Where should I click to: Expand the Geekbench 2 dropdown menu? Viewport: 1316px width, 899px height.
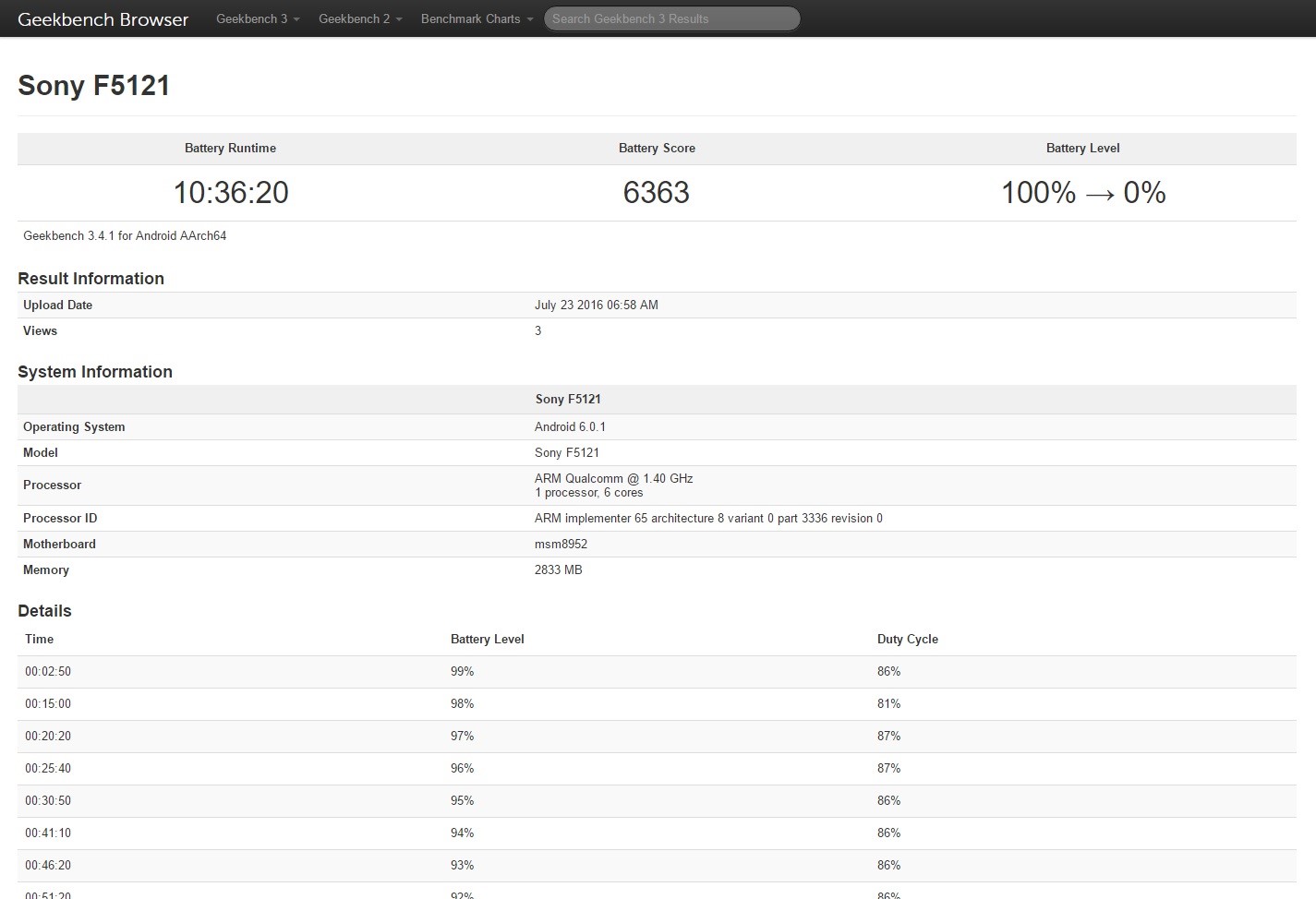click(360, 18)
